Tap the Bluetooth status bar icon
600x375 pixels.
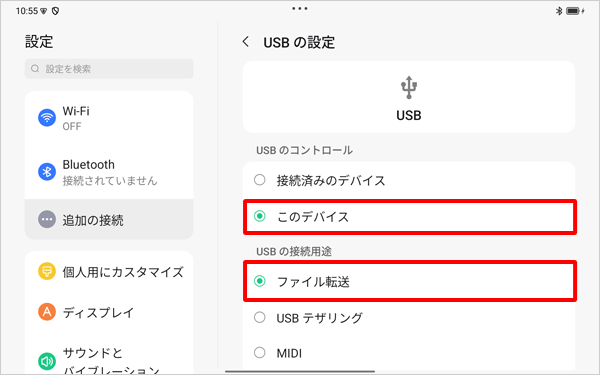point(559,11)
